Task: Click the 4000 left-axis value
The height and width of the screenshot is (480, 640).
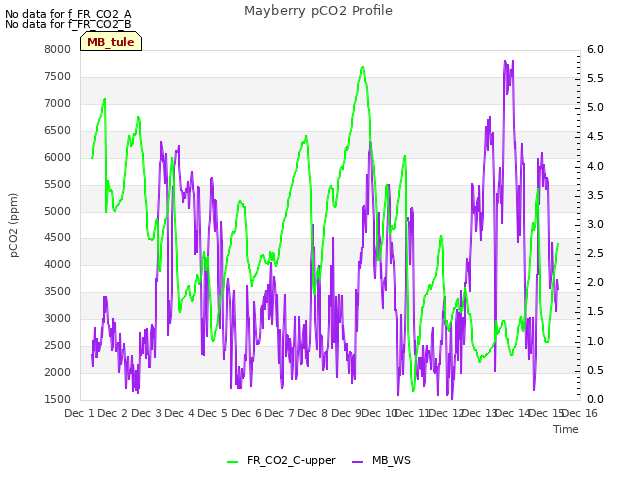Action: 58,264
